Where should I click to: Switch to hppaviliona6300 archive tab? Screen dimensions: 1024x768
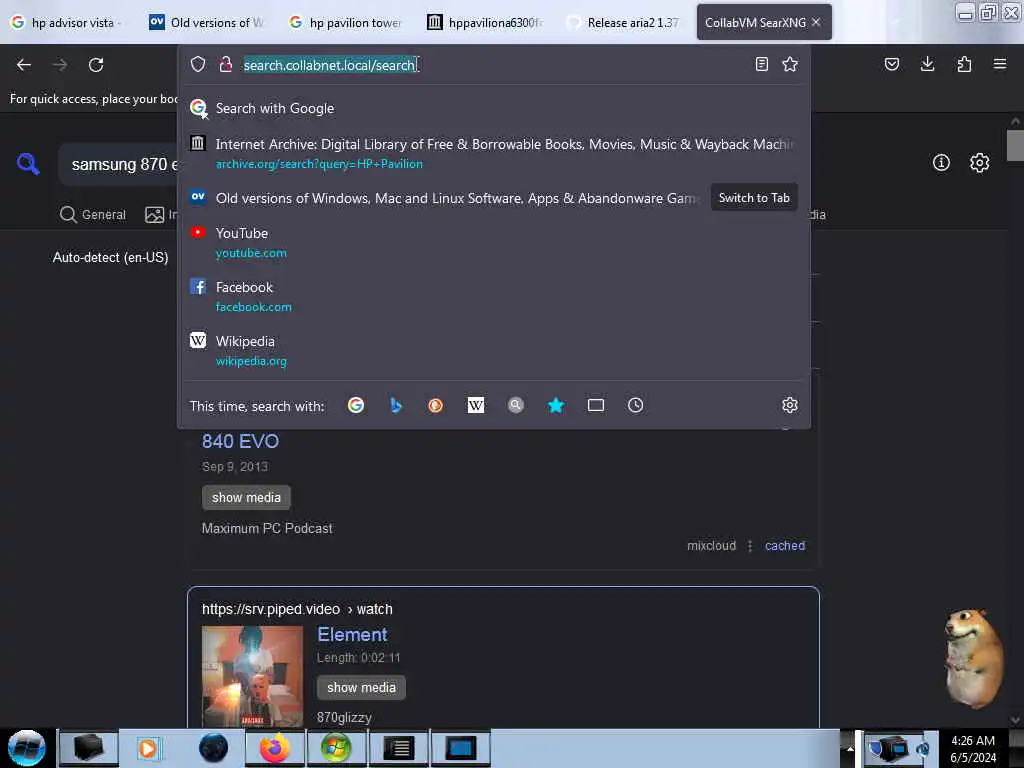coord(487,22)
